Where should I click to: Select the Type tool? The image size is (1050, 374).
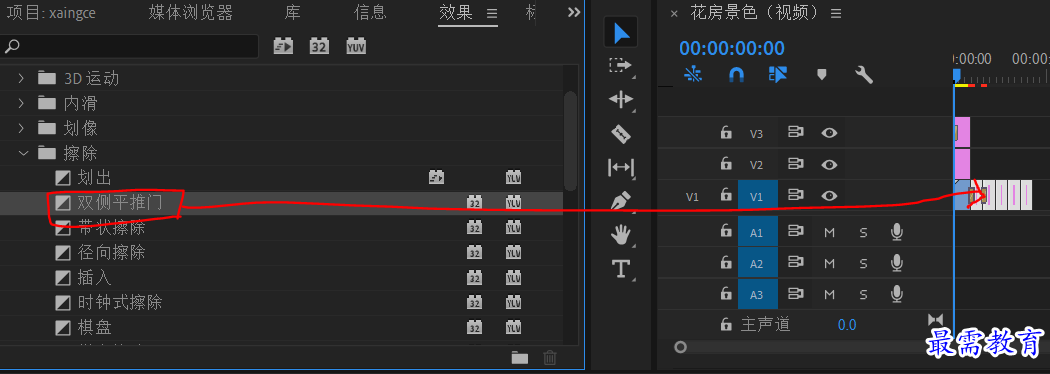(x=621, y=269)
